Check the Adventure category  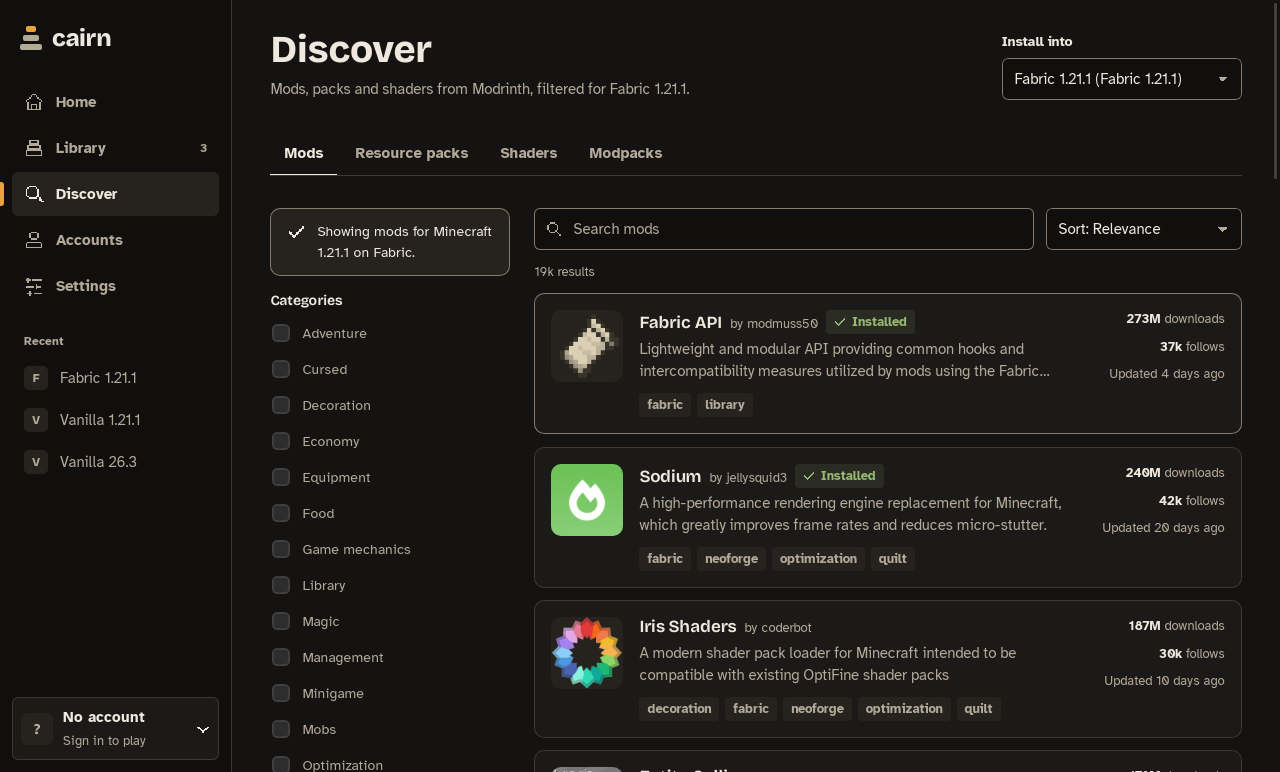[x=281, y=333]
